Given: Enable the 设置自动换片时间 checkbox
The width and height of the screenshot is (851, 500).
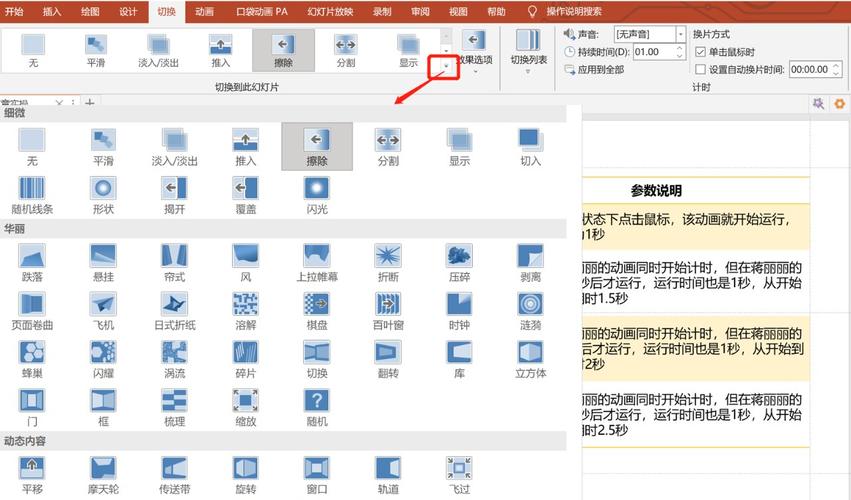Looking at the screenshot, I should point(700,69).
